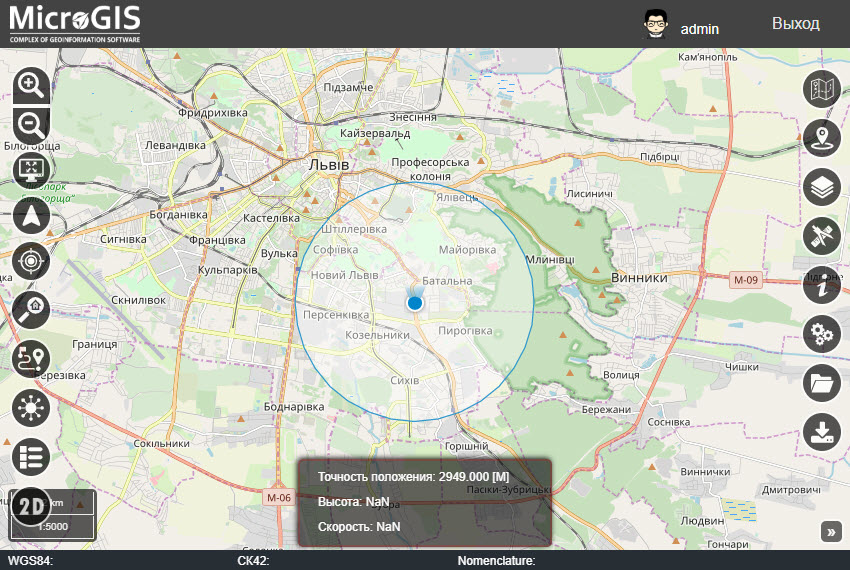Open the folded map selection icon
Screen dimensions: 850x570
click(821, 89)
